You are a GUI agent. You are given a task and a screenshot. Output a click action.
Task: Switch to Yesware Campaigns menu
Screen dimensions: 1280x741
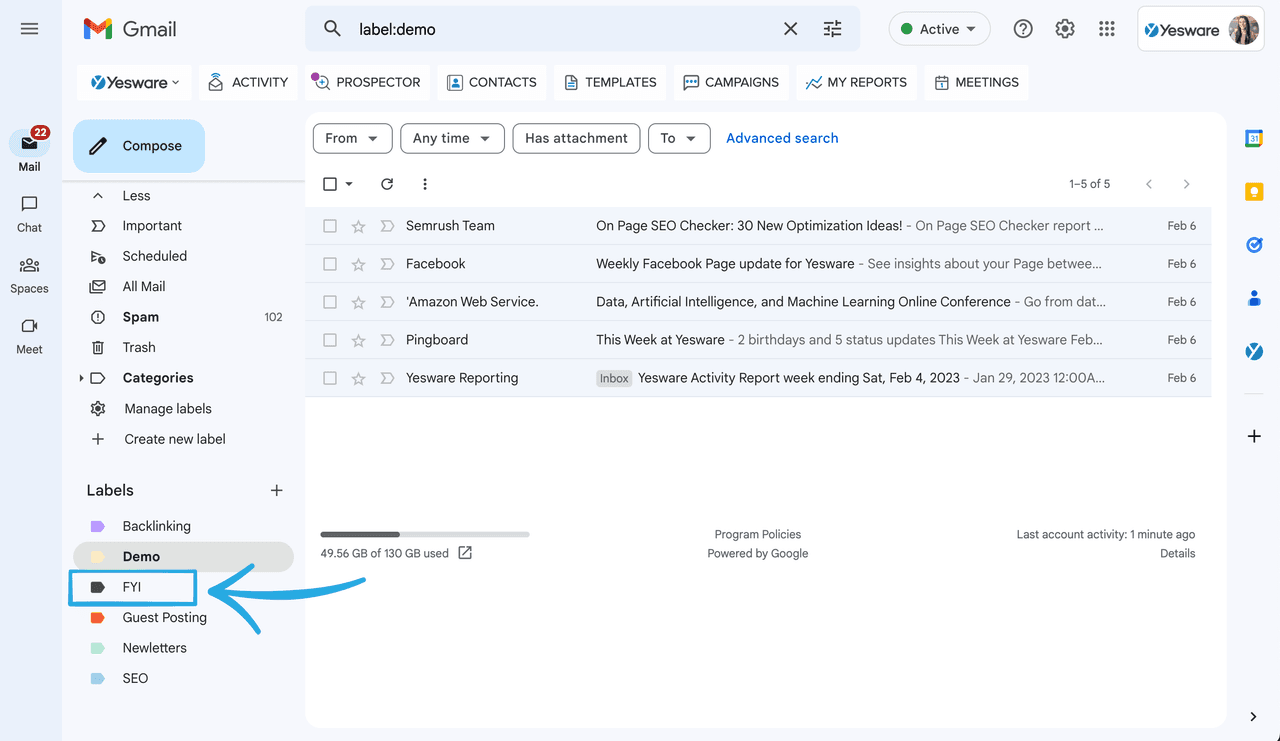pyautogui.click(x=731, y=82)
